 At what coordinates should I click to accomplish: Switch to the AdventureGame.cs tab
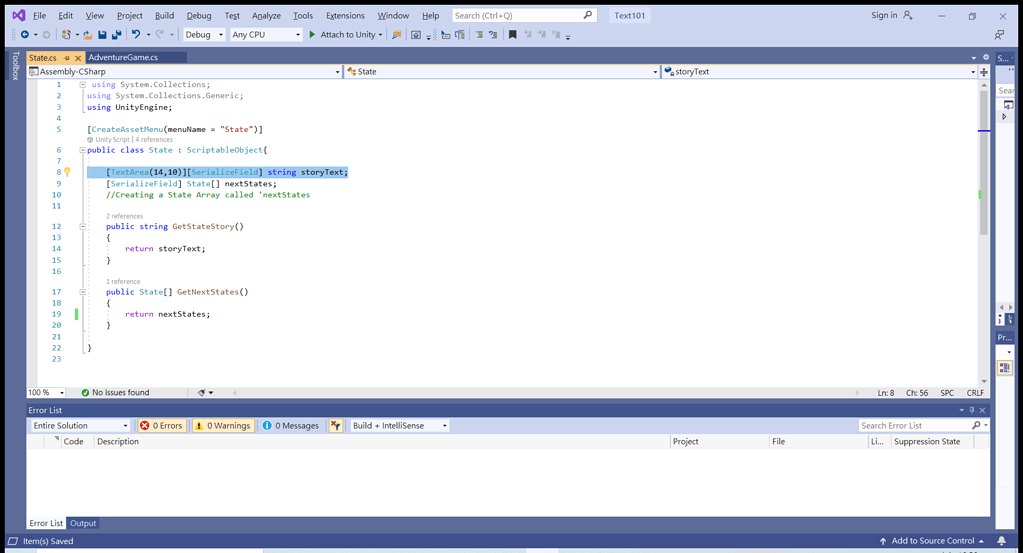click(x=123, y=58)
